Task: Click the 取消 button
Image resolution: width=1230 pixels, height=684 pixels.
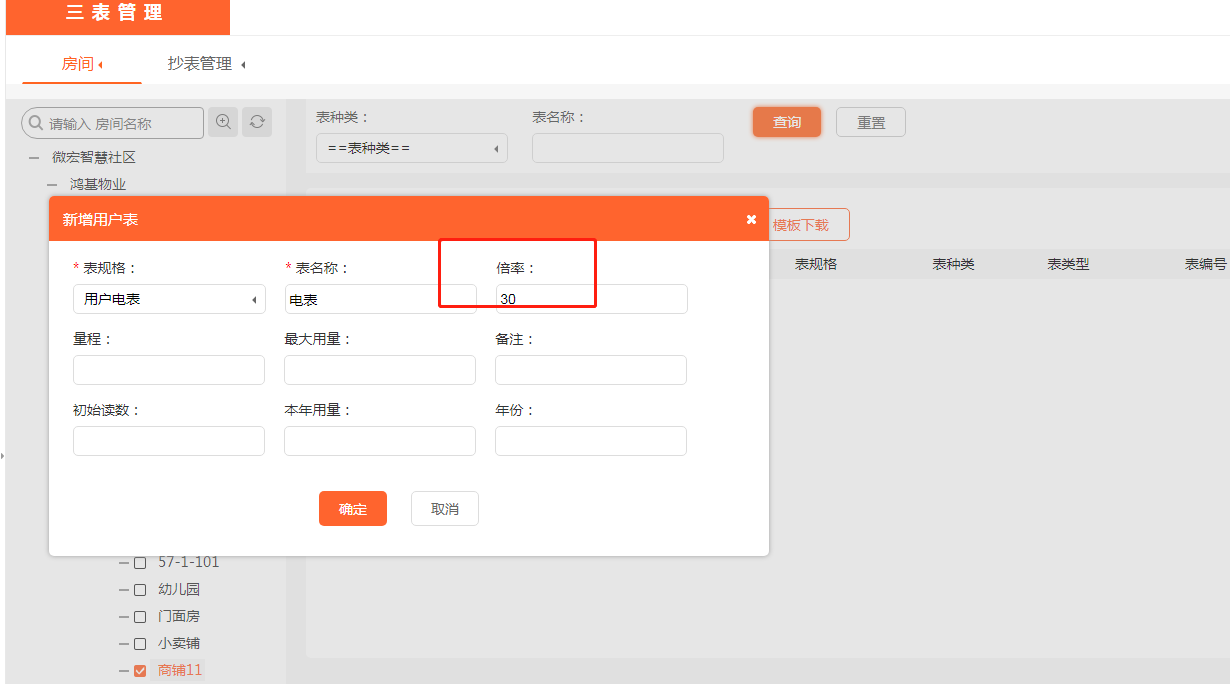Action: [x=444, y=509]
